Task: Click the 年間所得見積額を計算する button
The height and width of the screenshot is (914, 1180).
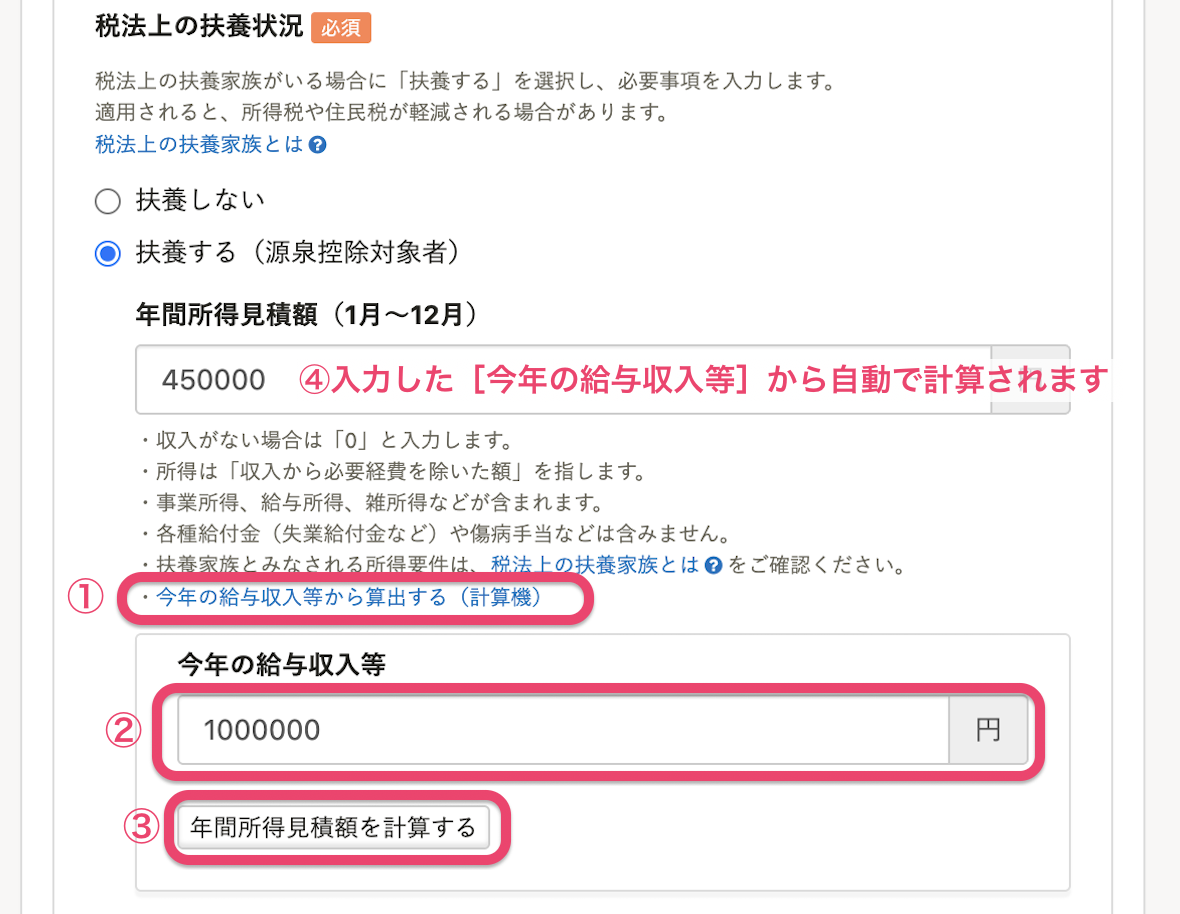Action: pos(333,827)
